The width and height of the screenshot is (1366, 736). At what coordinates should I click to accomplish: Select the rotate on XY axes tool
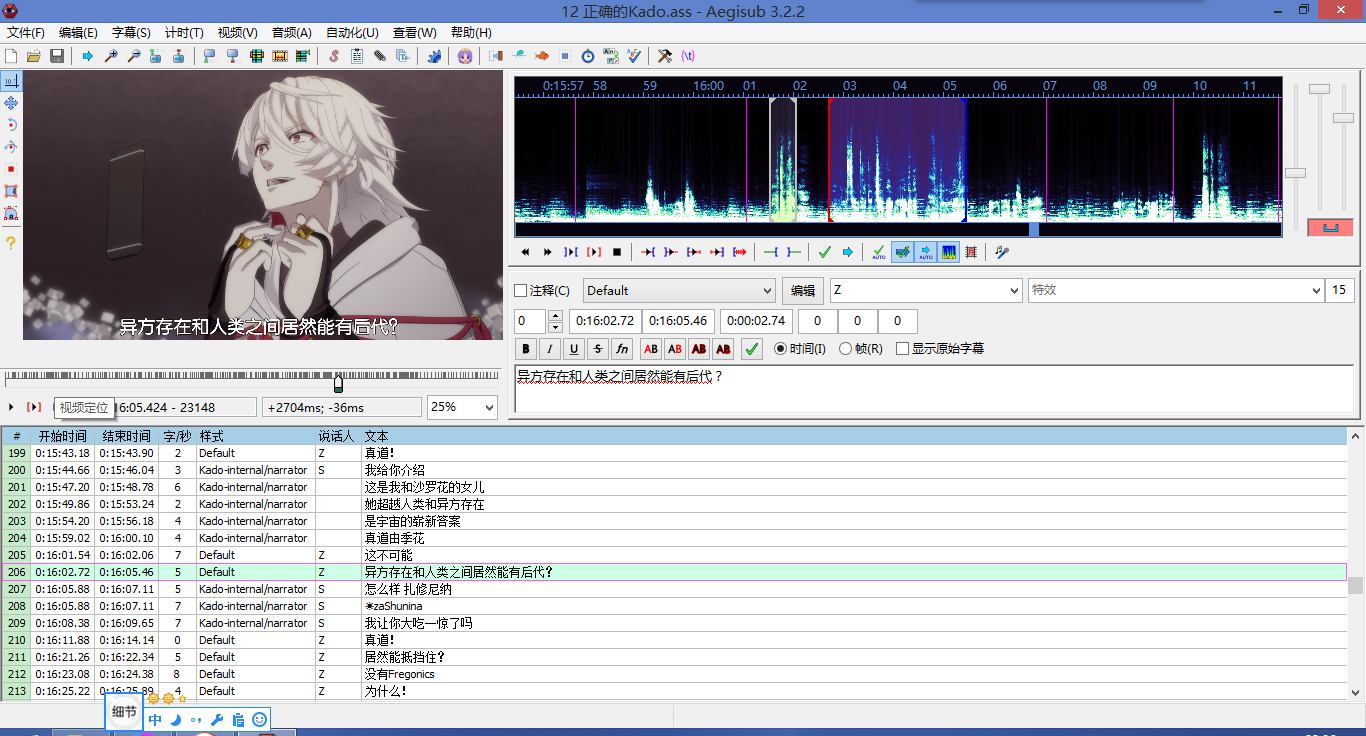click(11, 147)
